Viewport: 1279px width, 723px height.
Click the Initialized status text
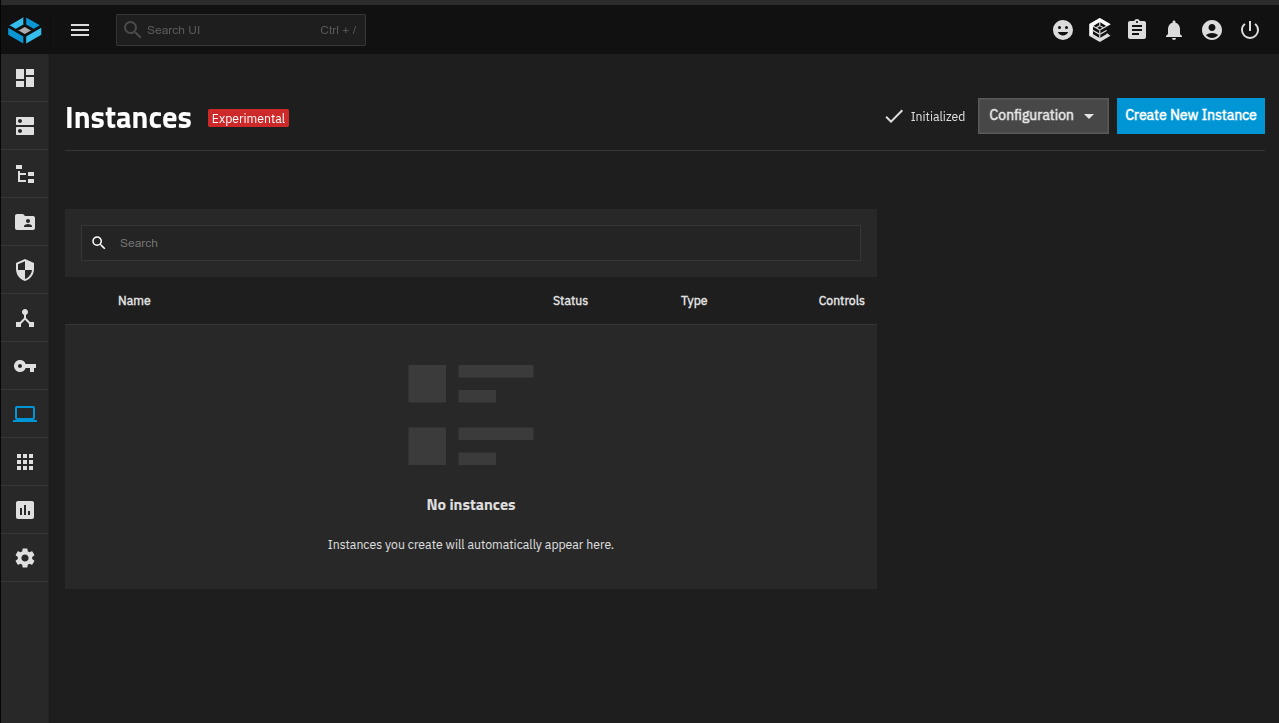pos(937,117)
